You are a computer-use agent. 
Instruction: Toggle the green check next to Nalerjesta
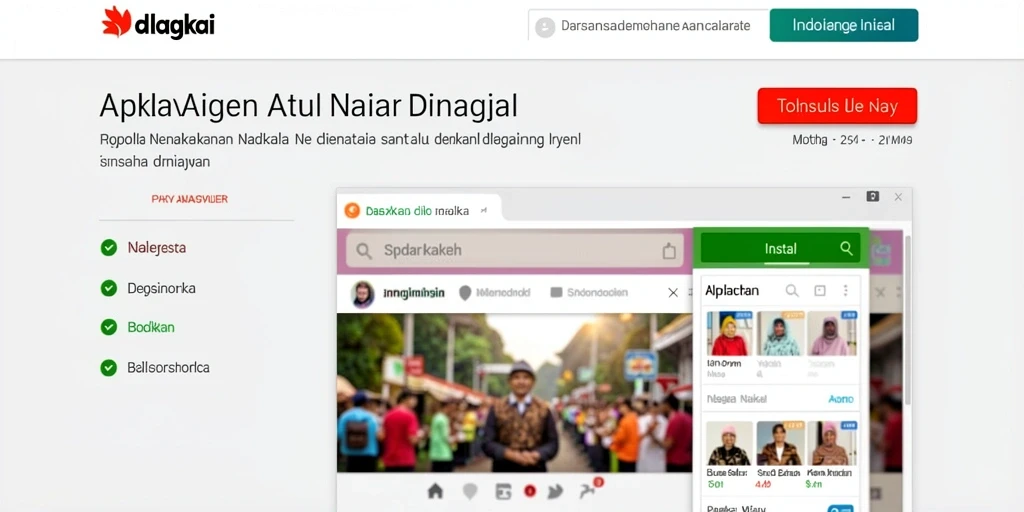108,248
